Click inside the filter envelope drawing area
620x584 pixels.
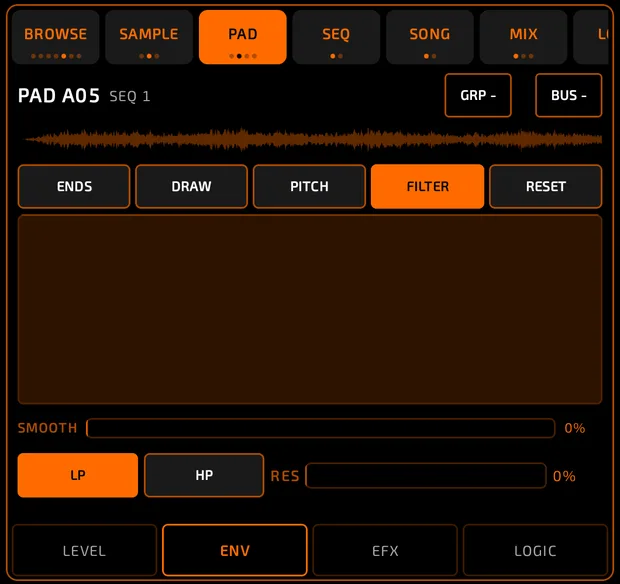point(310,309)
